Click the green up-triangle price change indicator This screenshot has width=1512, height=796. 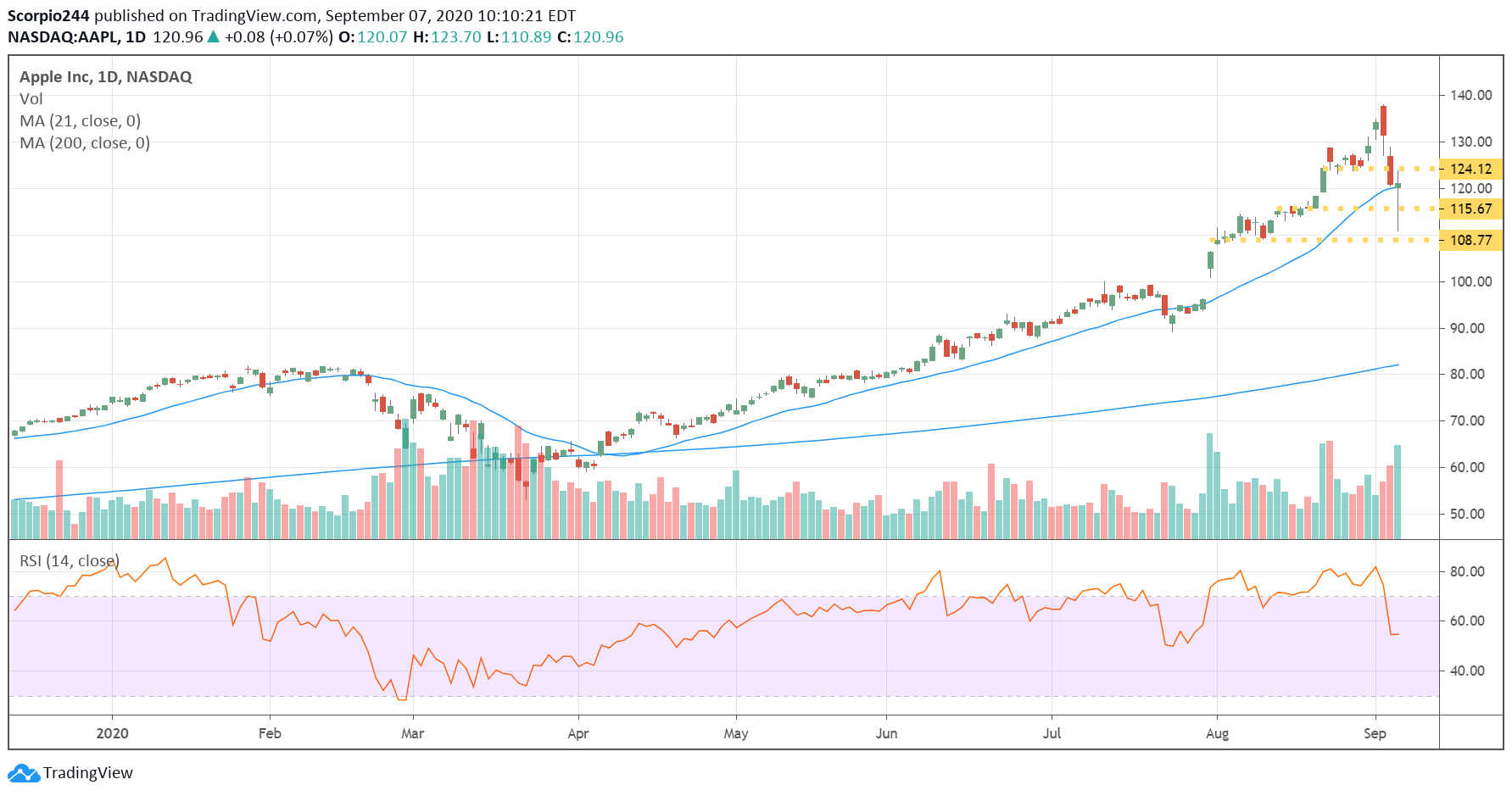214,37
